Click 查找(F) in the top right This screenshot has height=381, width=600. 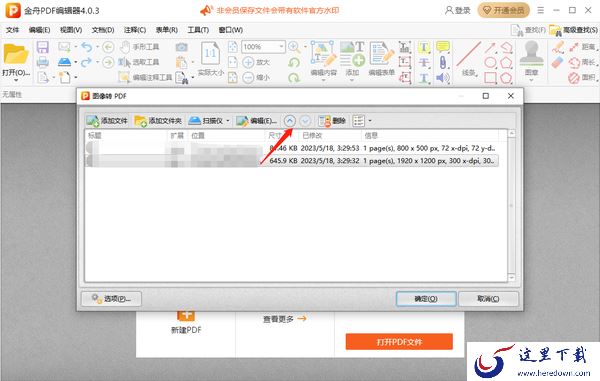[528, 30]
